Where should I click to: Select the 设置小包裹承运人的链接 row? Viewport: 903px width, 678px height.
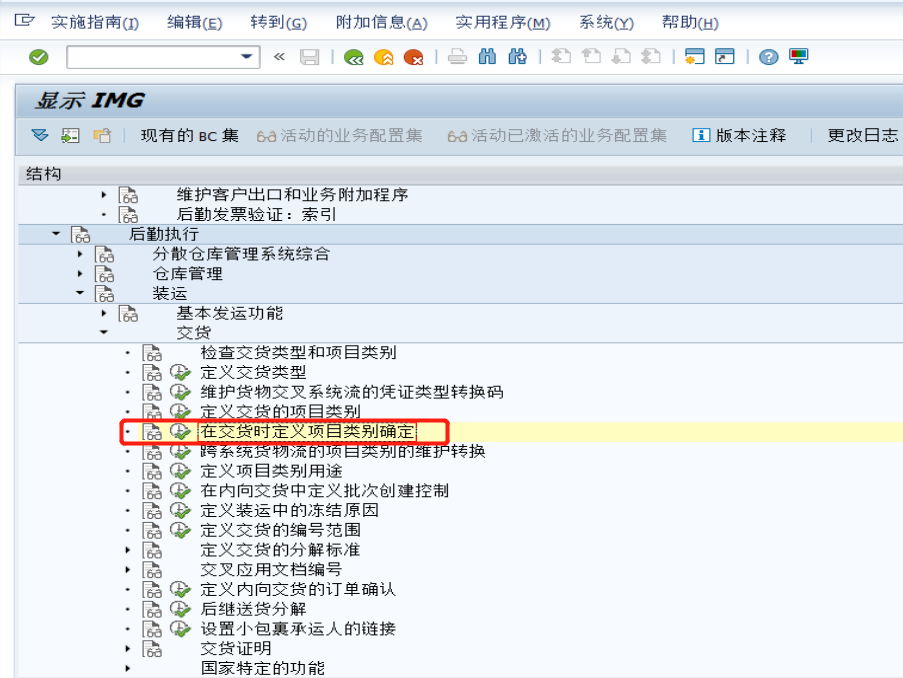(x=298, y=629)
